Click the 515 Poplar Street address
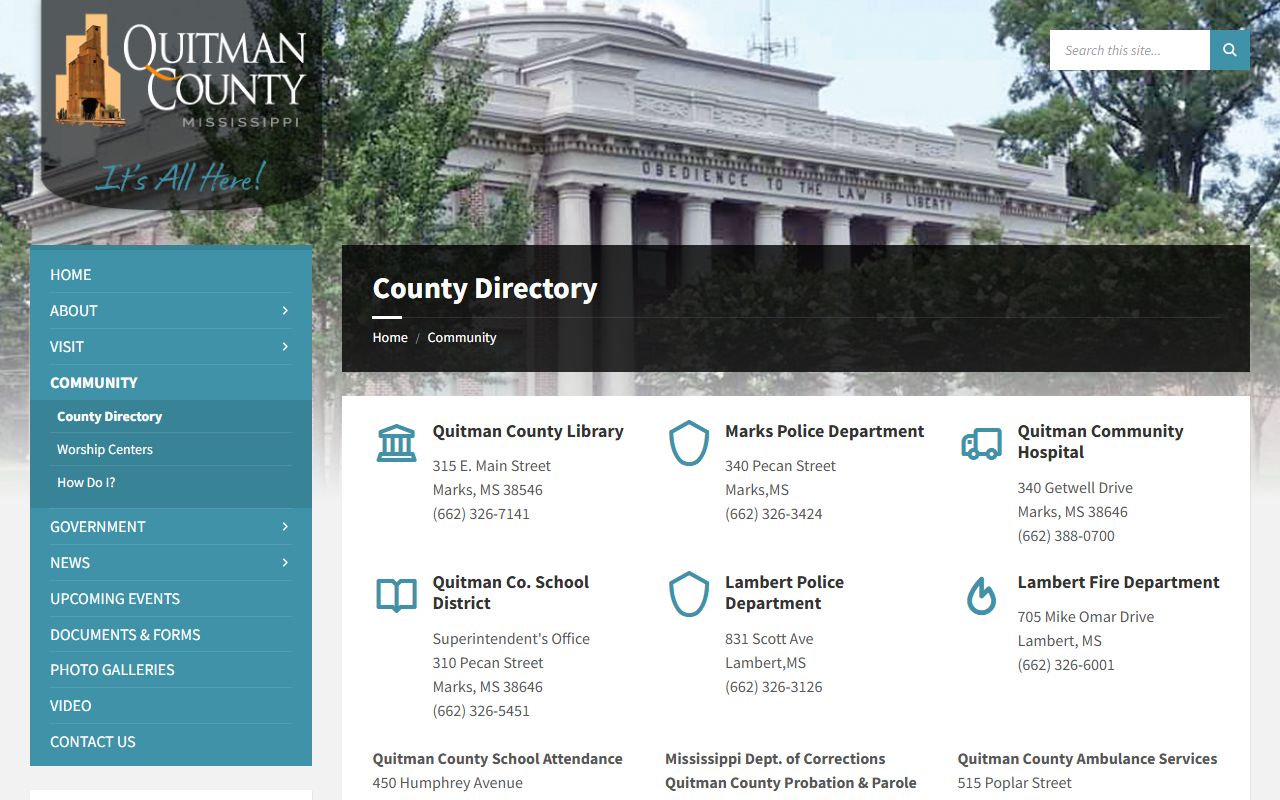This screenshot has width=1280, height=800. point(1014,783)
